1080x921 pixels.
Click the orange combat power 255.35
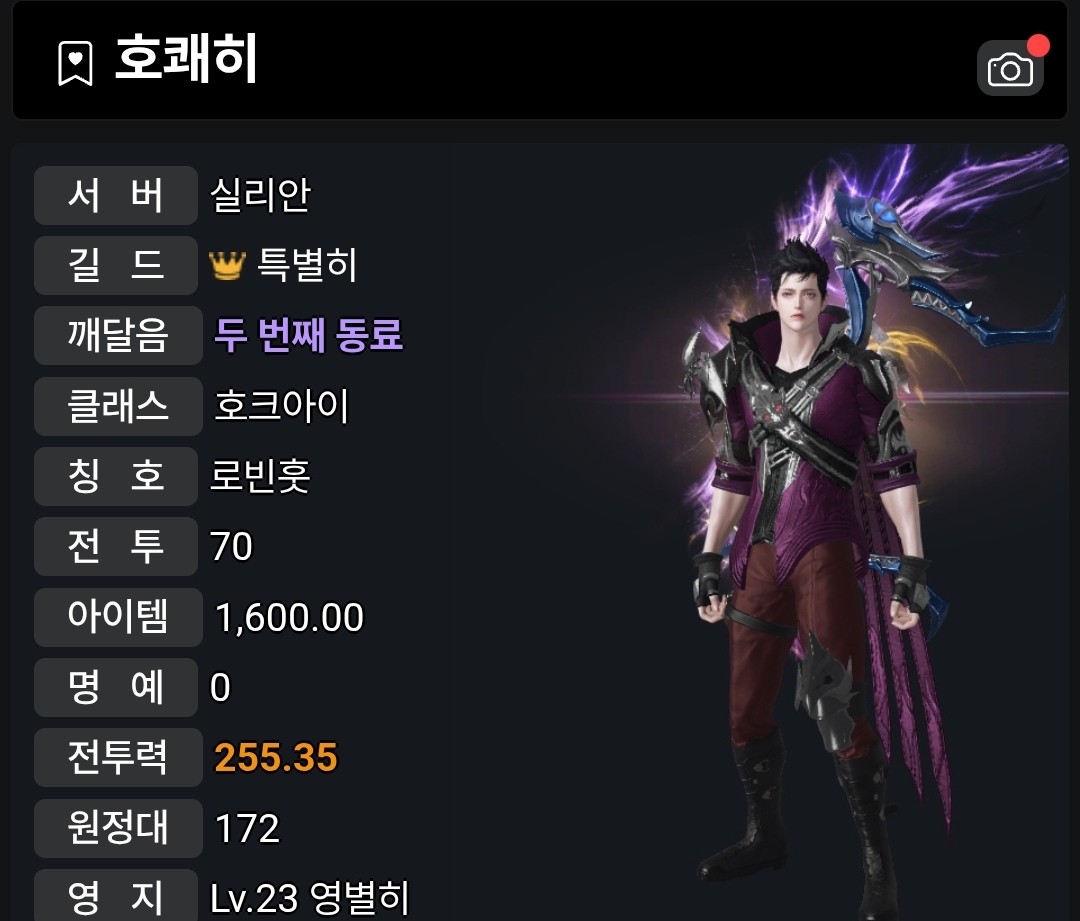click(276, 757)
